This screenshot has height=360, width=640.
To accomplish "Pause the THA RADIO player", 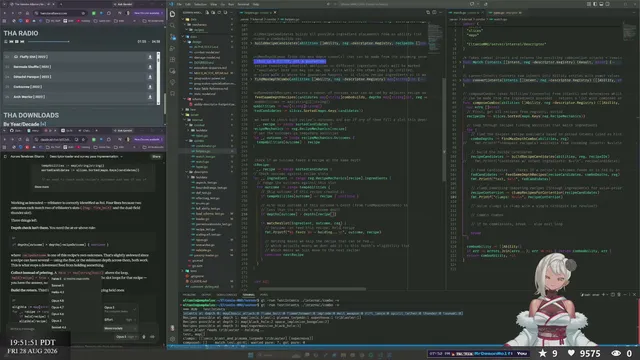I will tap(17, 42).
